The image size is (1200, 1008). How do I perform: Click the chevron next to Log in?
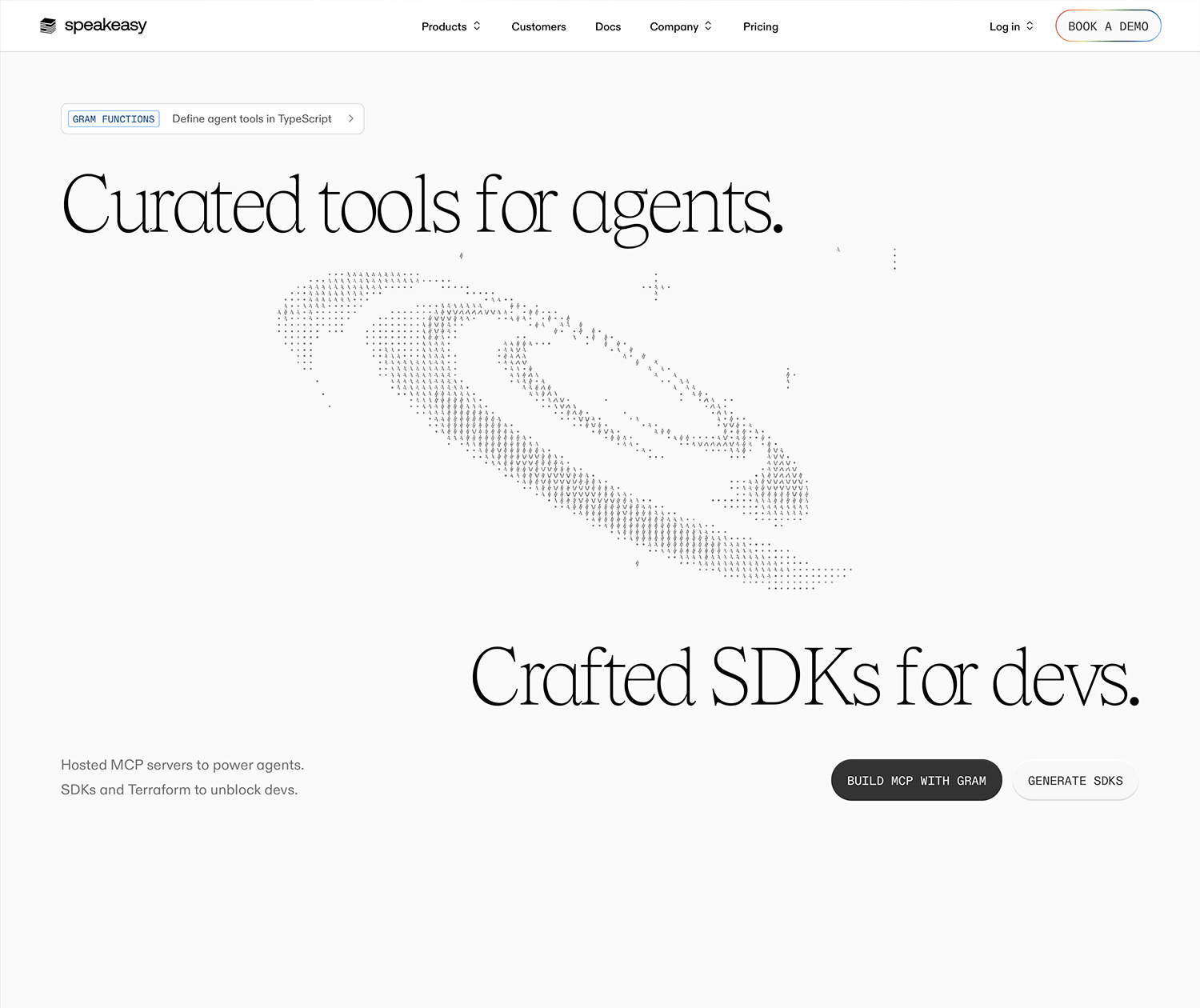point(1030,26)
